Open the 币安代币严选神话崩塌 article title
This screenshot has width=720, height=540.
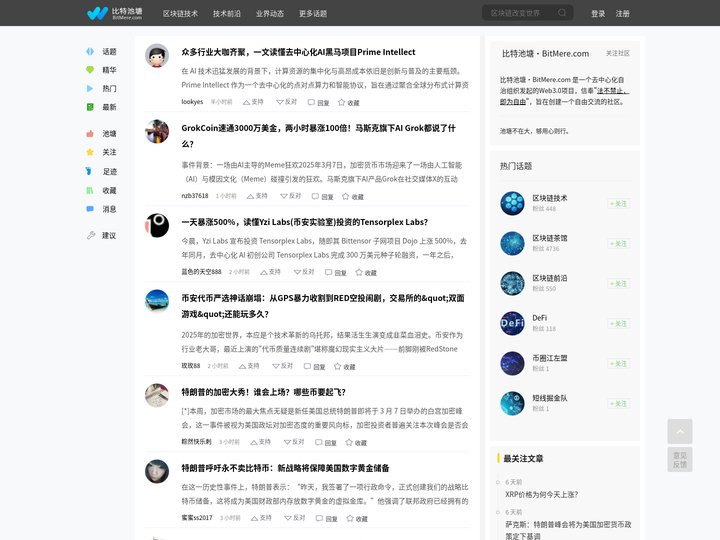pos(323,306)
